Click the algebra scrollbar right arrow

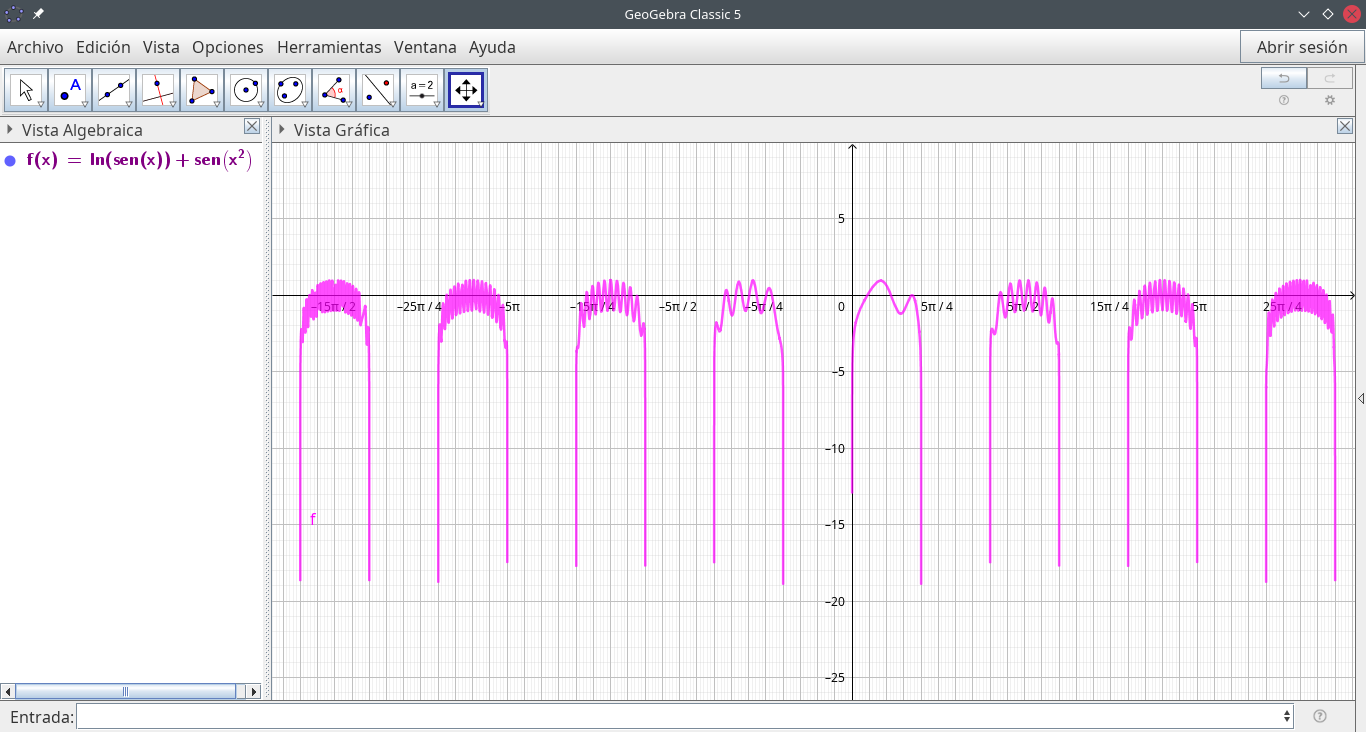254,691
